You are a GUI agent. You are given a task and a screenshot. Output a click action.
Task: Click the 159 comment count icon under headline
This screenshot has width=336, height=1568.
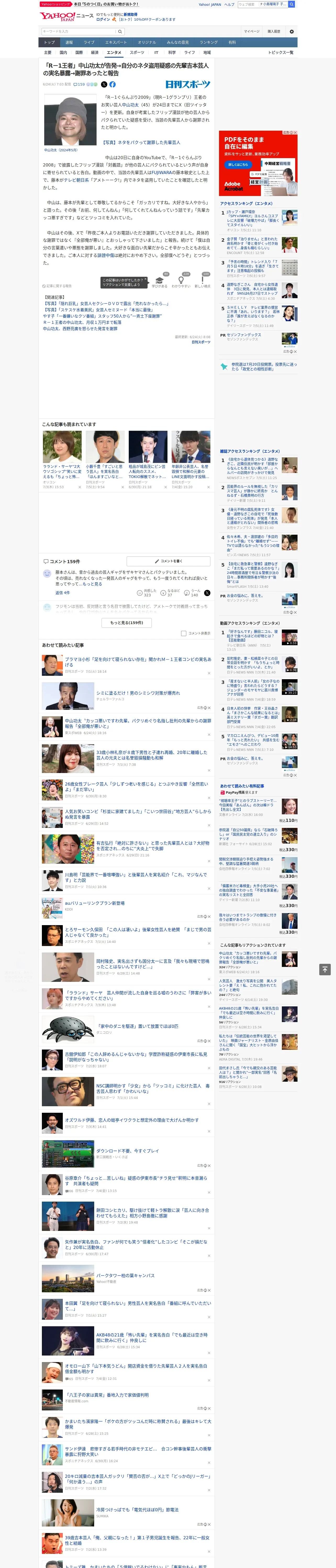79,85
